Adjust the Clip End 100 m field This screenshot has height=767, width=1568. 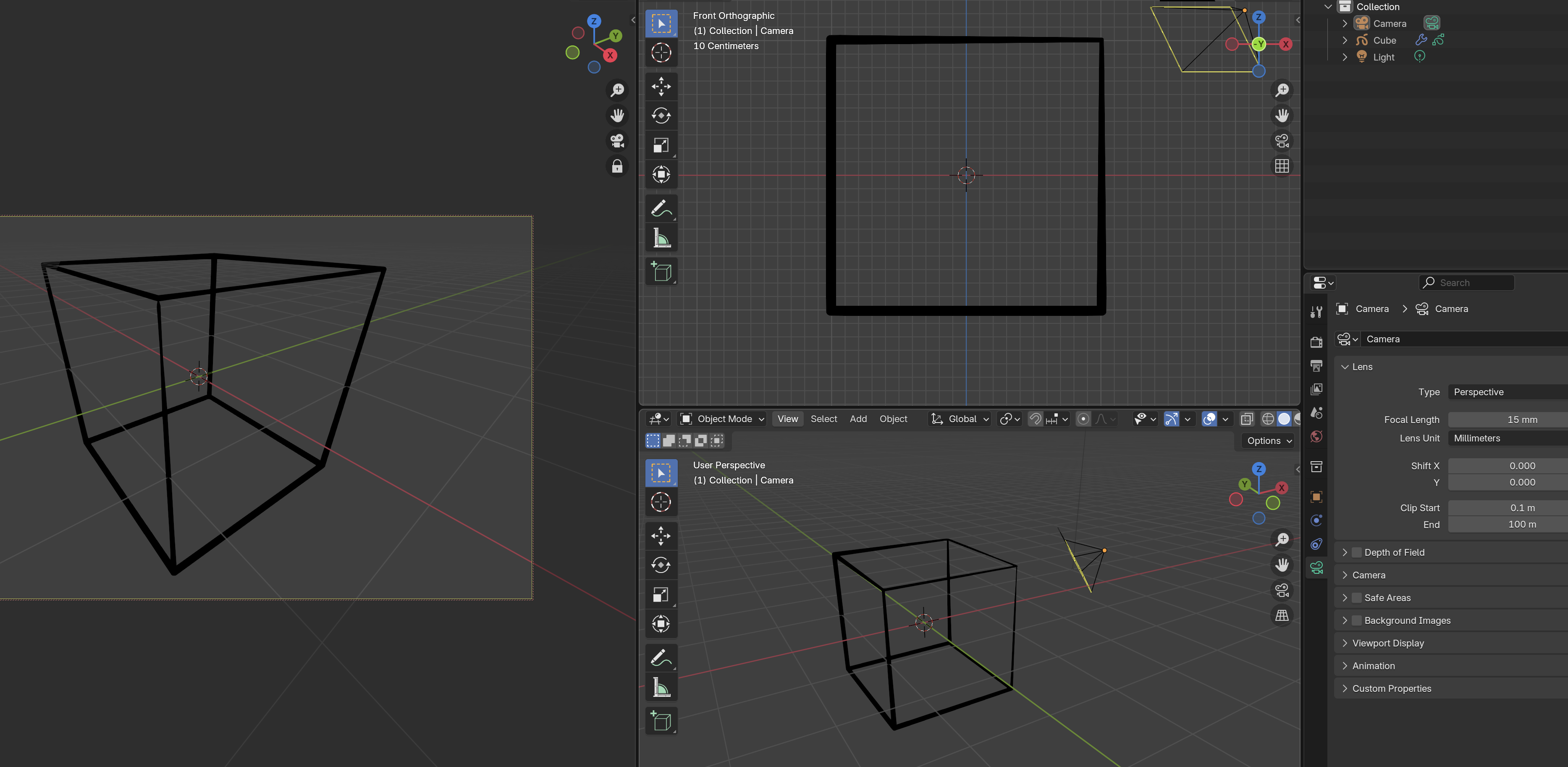point(1508,525)
